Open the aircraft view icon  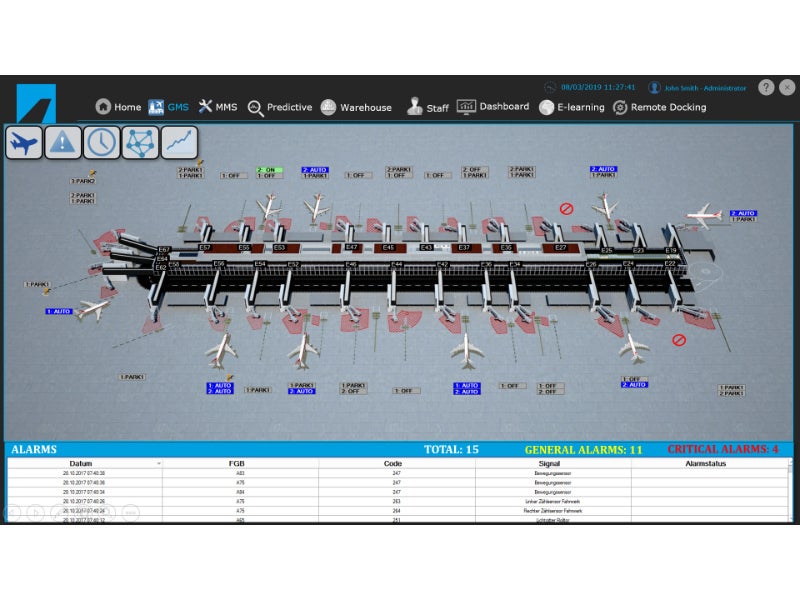[24, 143]
